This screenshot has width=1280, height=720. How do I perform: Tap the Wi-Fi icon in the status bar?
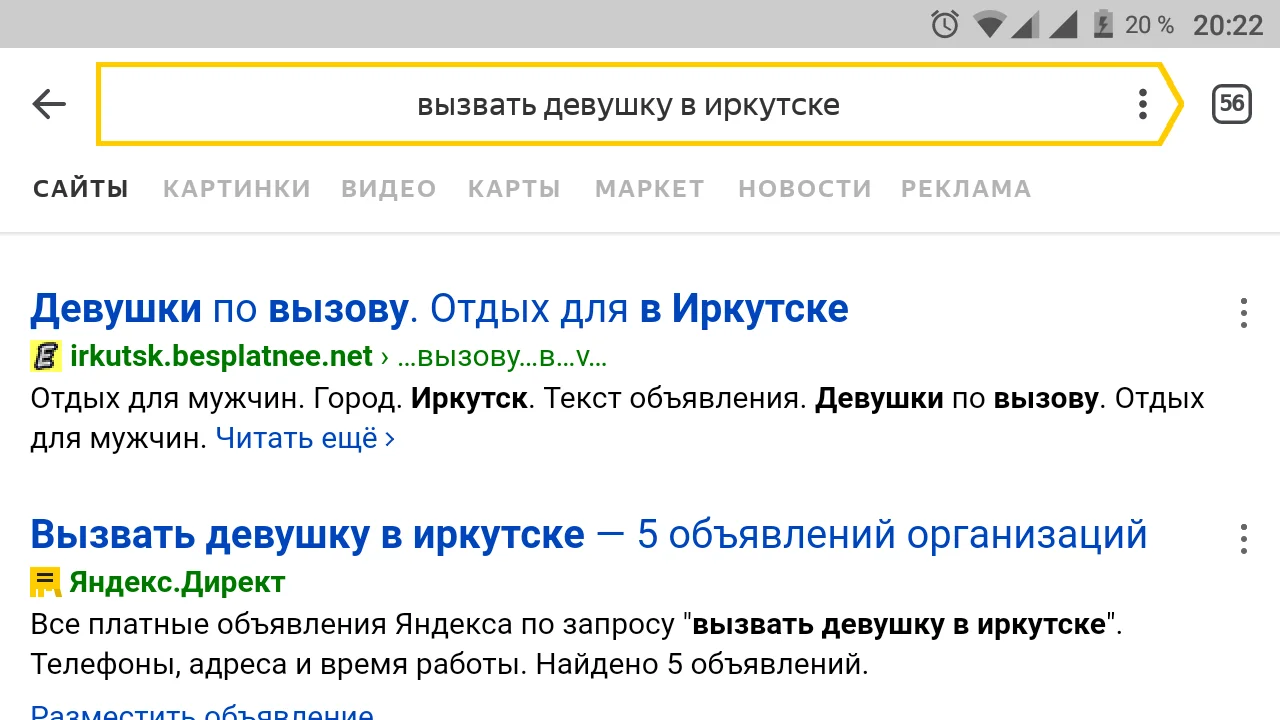[x=988, y=24]
